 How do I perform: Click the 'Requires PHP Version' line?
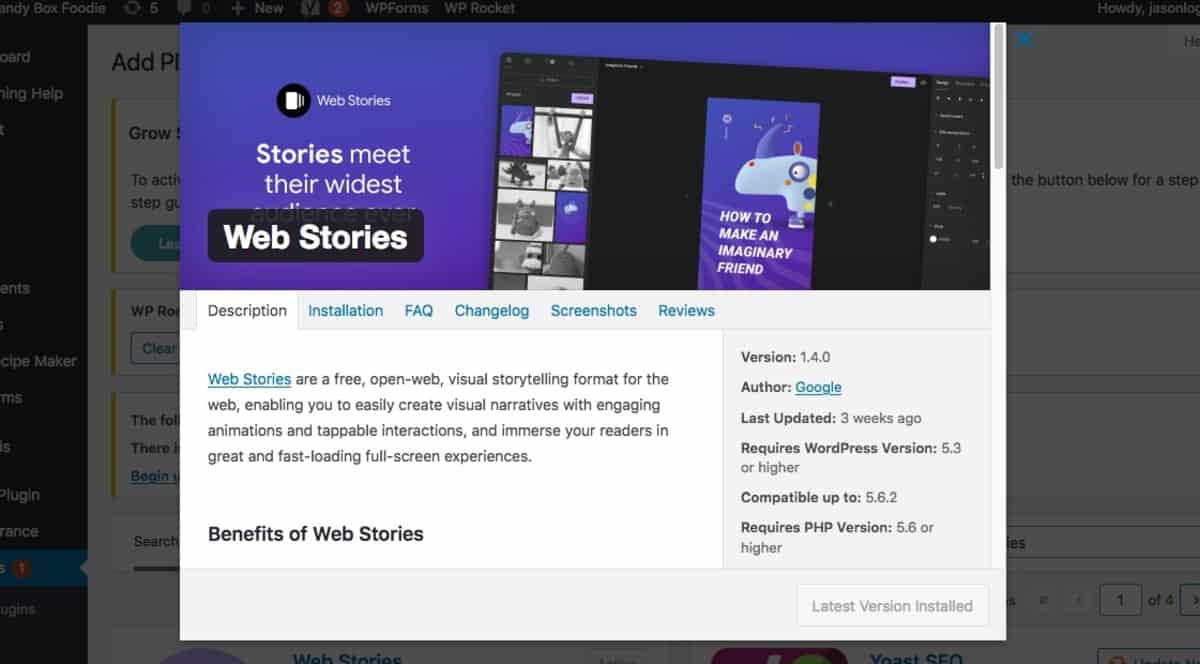[837, 537]
